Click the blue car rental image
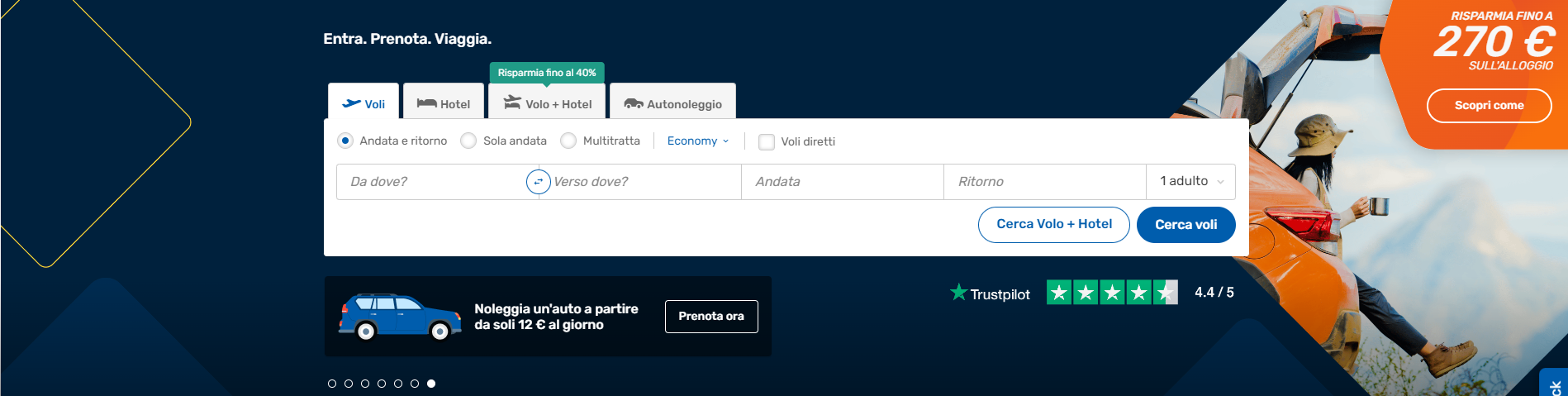1568x396 pixels. coord(400,317)
